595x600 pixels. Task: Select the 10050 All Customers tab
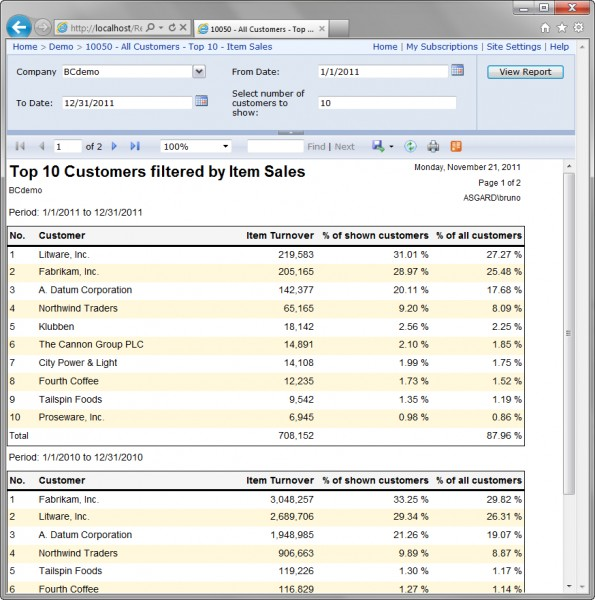click(x=261, y=29)
